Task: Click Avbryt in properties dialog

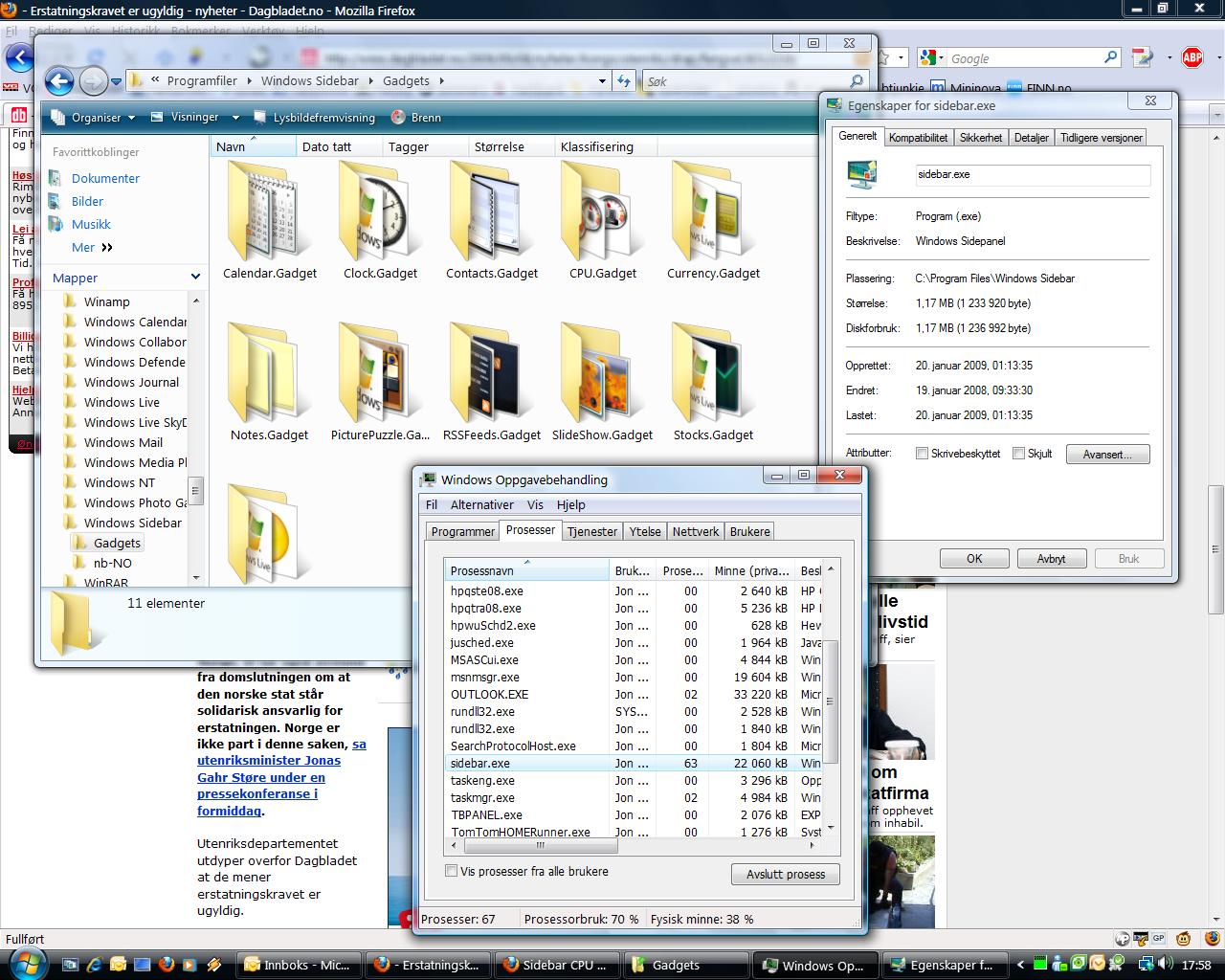Action: pyautogui.click(x=1051, y=558)
